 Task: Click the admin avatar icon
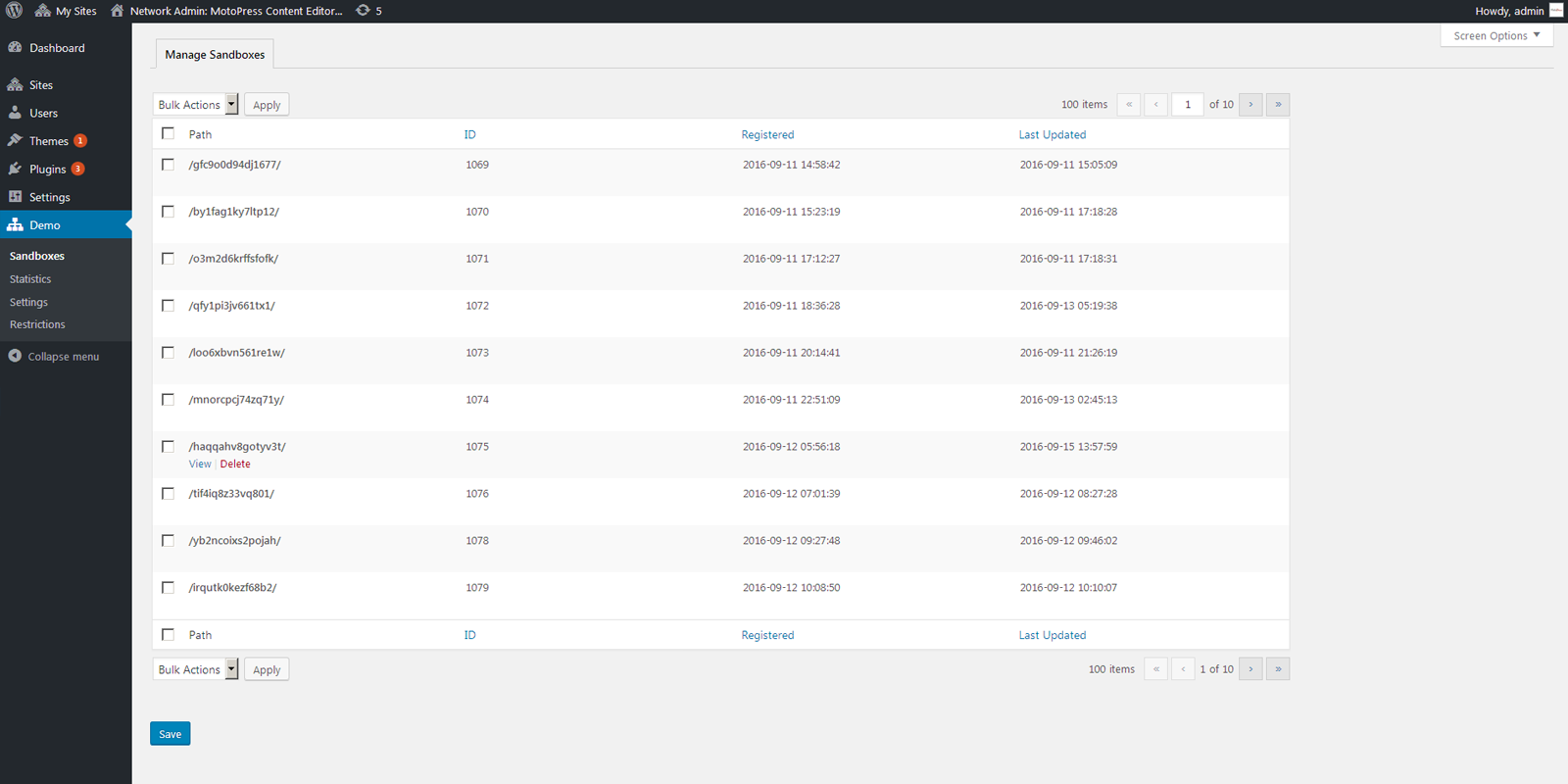coord(1556,11)
